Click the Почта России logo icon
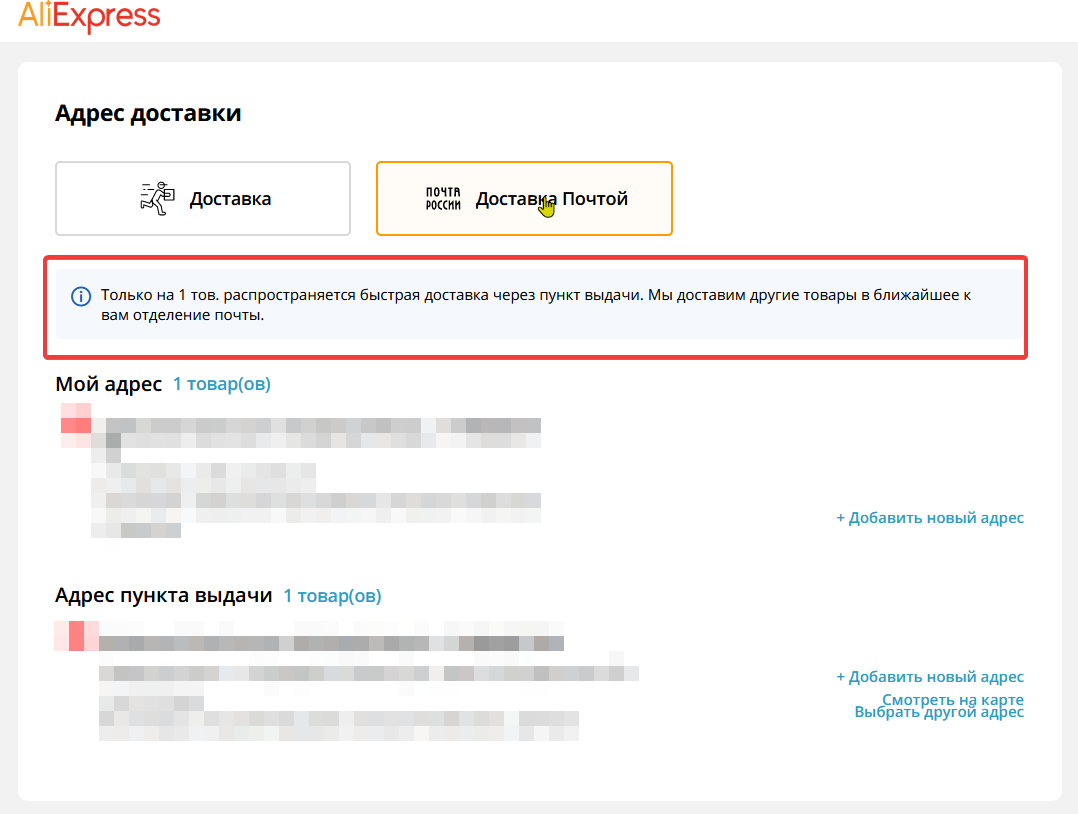The width and height of the screenshot is (1078, 814). (x=443, y=199)
